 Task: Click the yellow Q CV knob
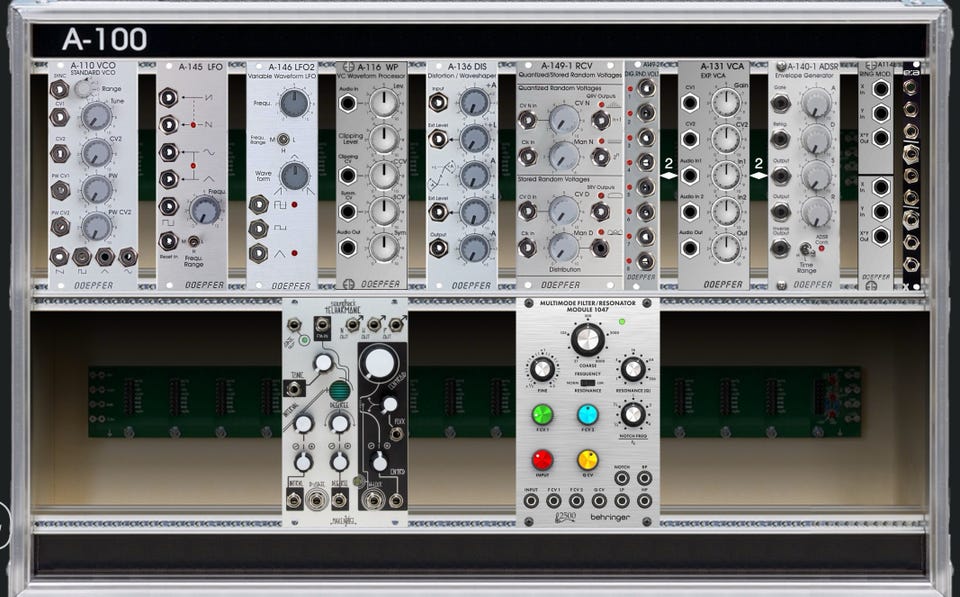(x=587, y=460)
